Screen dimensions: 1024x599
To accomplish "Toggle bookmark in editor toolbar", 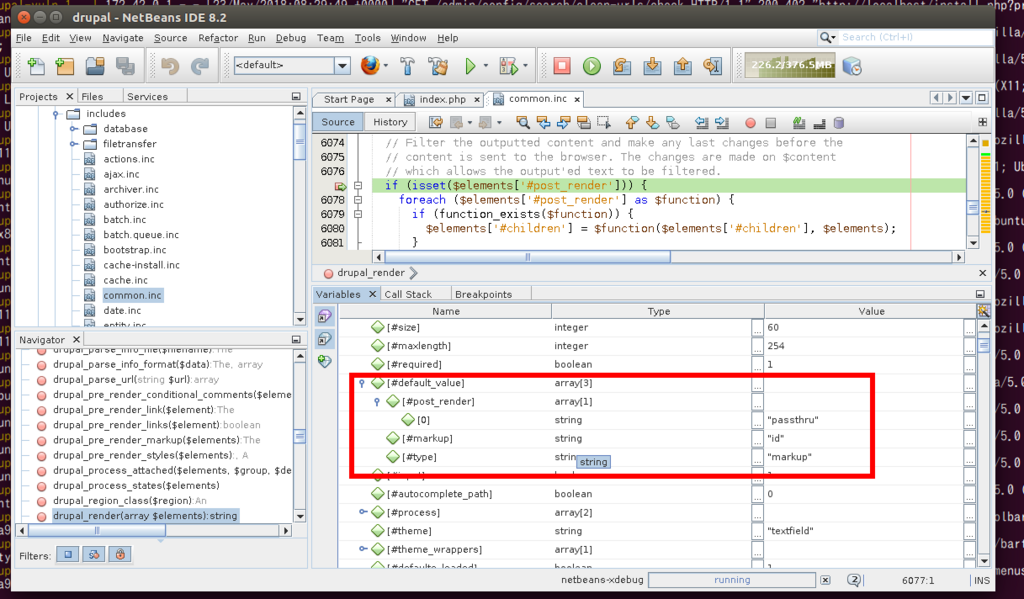I will tap(673, 122).
